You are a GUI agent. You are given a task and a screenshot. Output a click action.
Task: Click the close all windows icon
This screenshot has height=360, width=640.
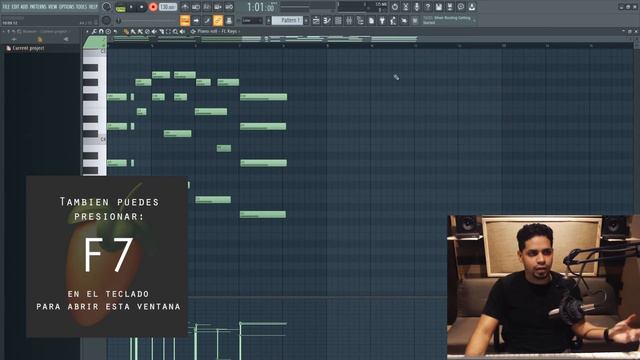[x=404, y=20]
